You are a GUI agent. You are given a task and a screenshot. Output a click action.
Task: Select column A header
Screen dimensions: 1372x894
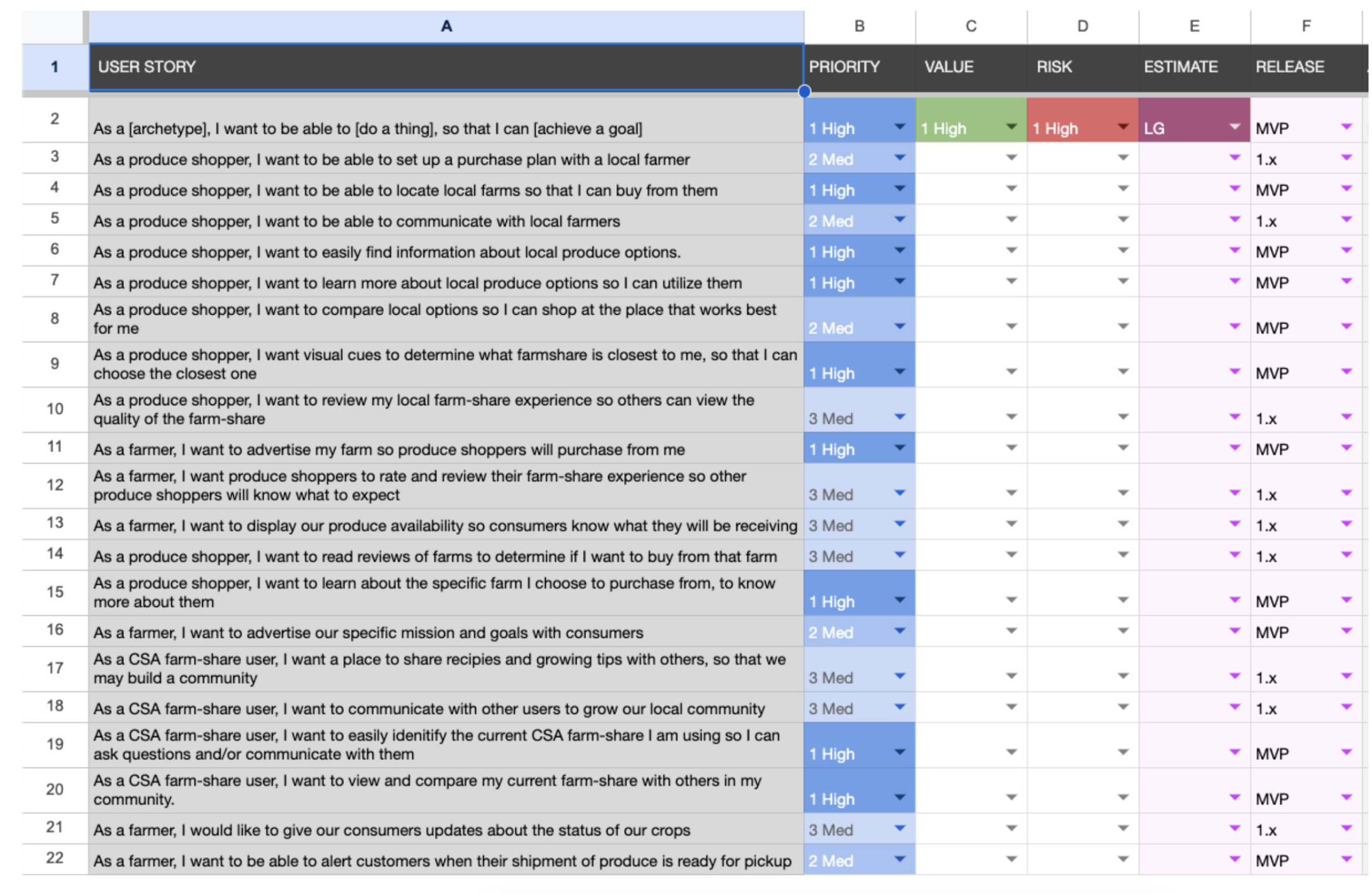click(446, 27)
